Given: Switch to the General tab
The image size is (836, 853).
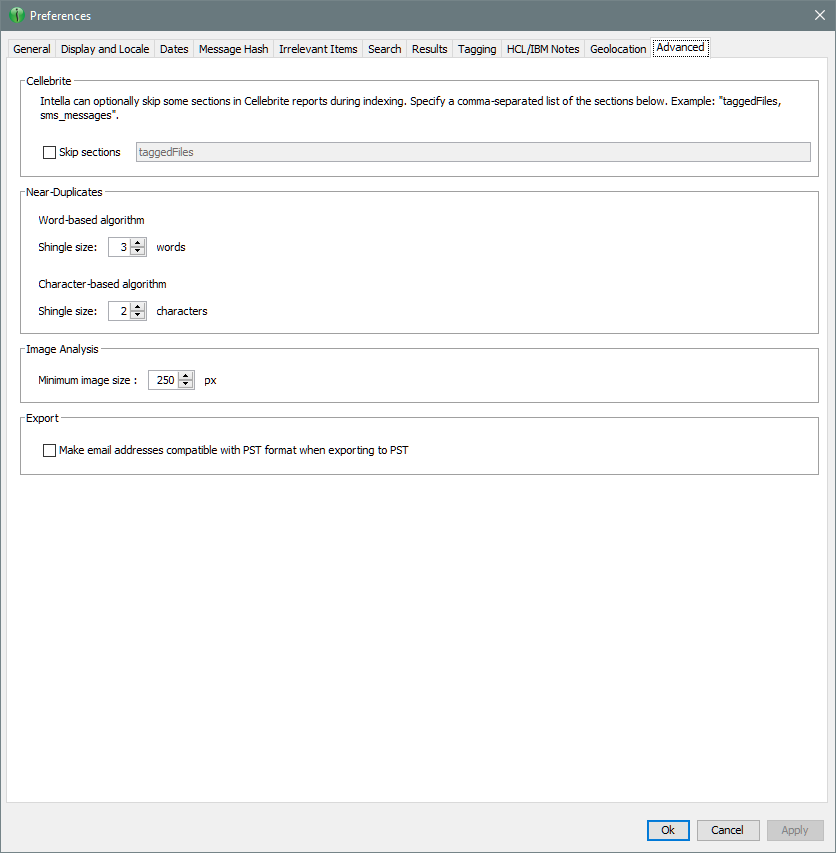Looking at the screenshot, I should [x=32, y=49].
